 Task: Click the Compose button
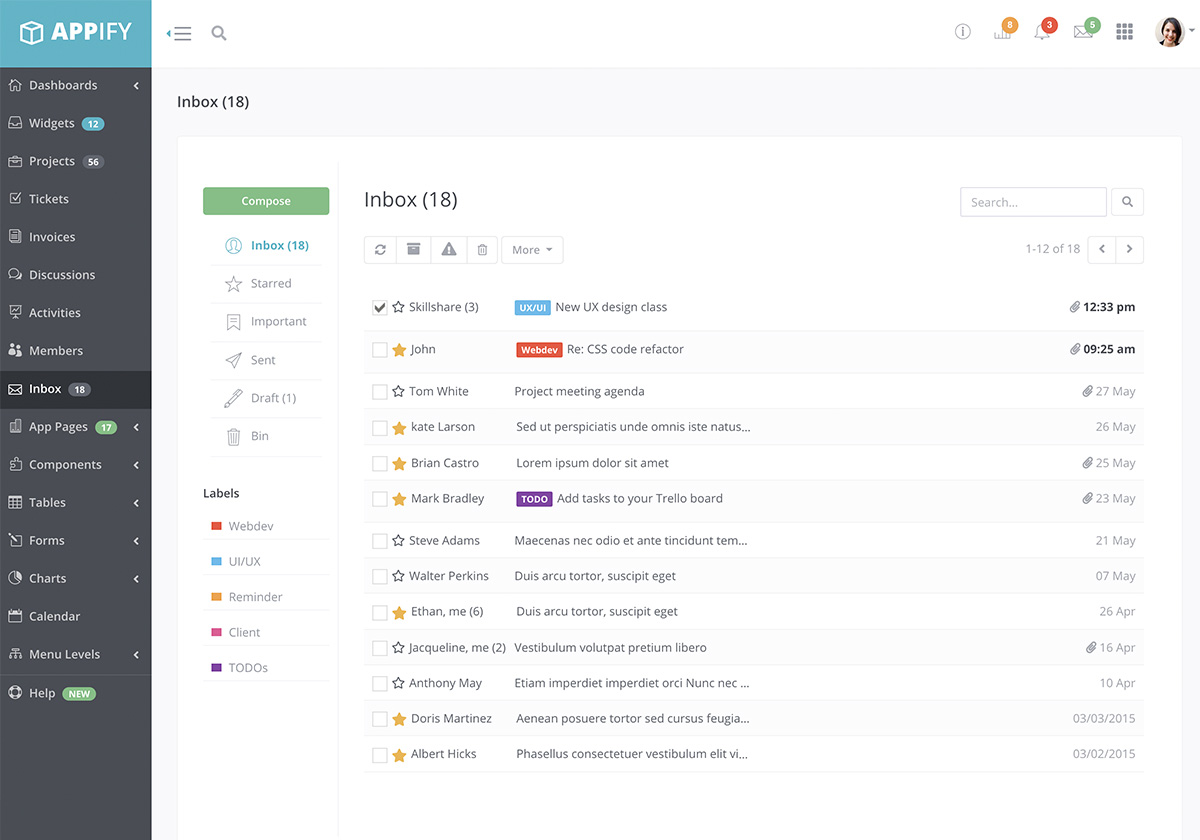(x=266, y=201)
